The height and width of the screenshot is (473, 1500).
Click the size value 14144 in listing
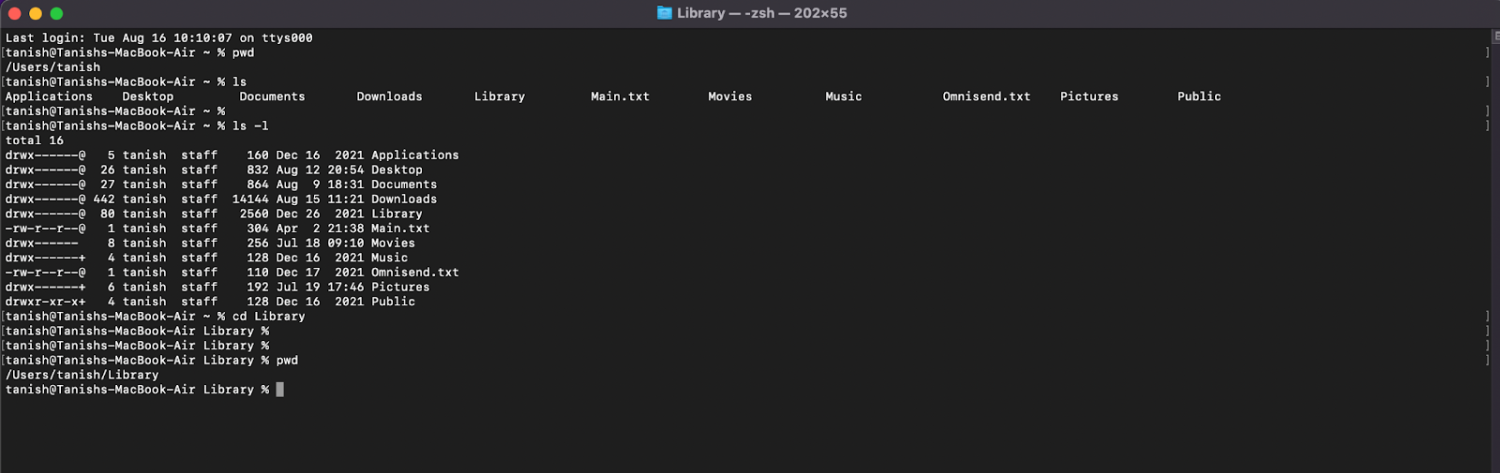(x=250, y=199)
